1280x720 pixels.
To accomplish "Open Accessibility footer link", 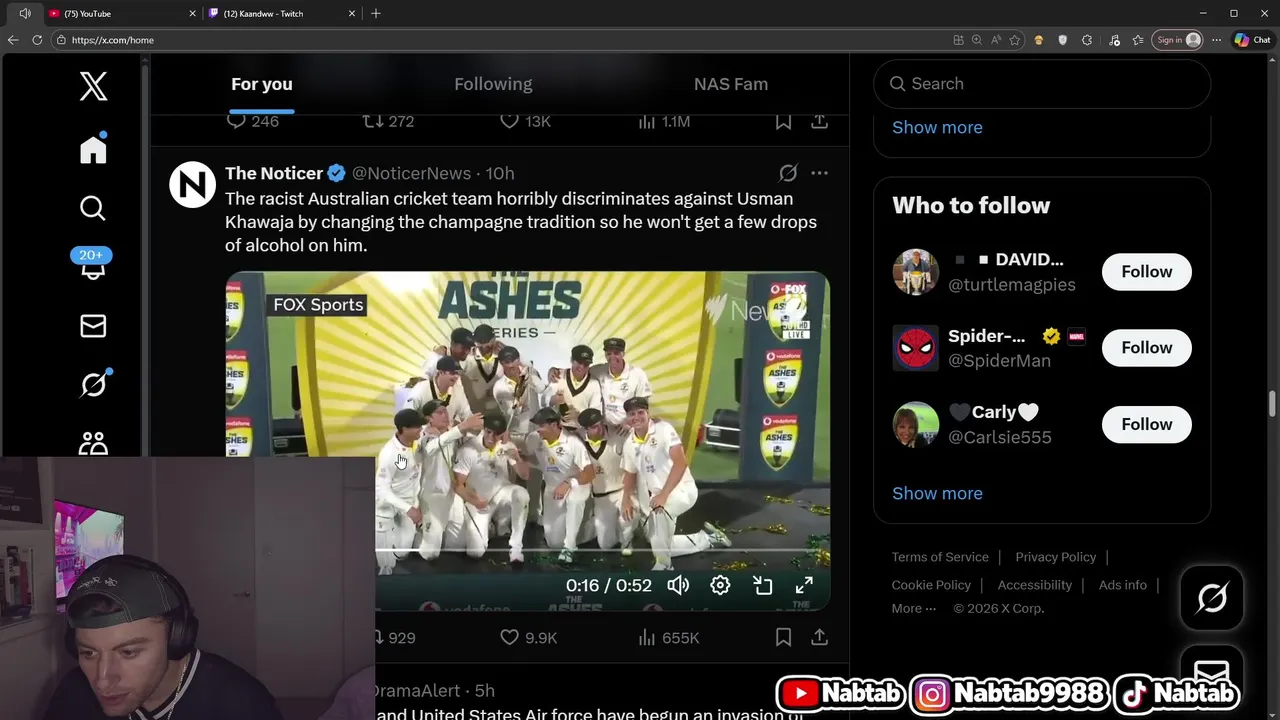I will pyautogui.click(x=1034, y=585).
